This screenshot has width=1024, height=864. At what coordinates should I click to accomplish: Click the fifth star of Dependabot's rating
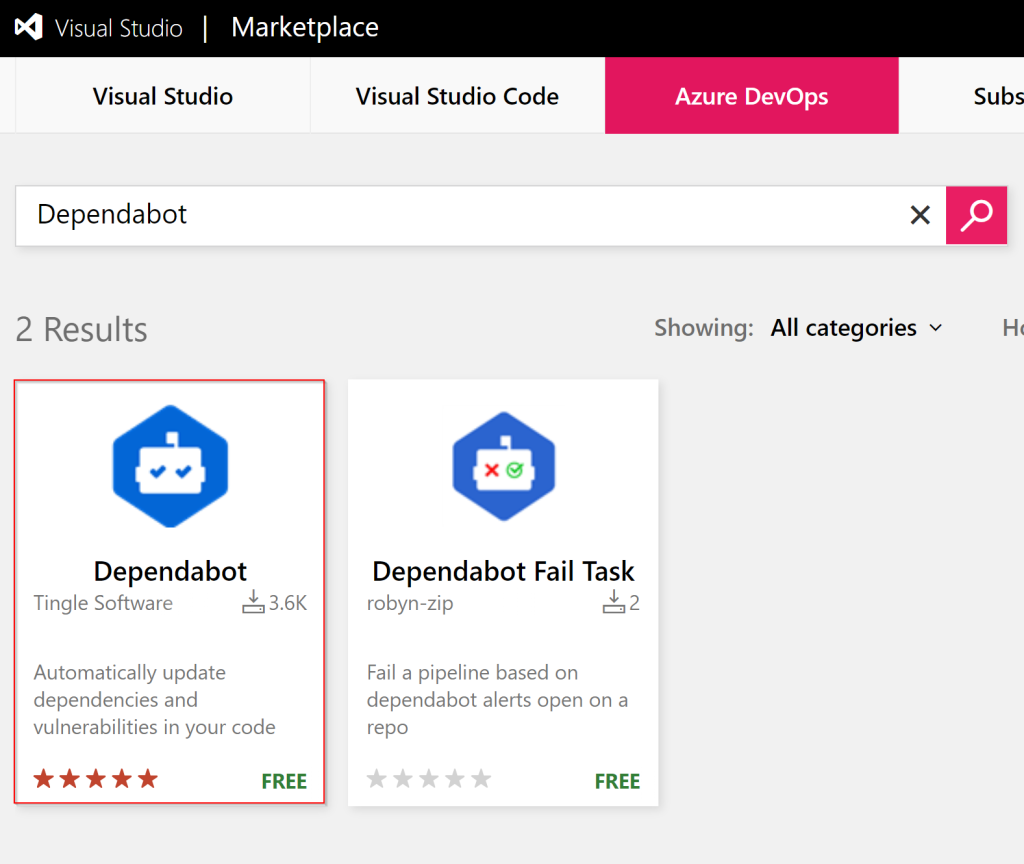click(146, 778)
